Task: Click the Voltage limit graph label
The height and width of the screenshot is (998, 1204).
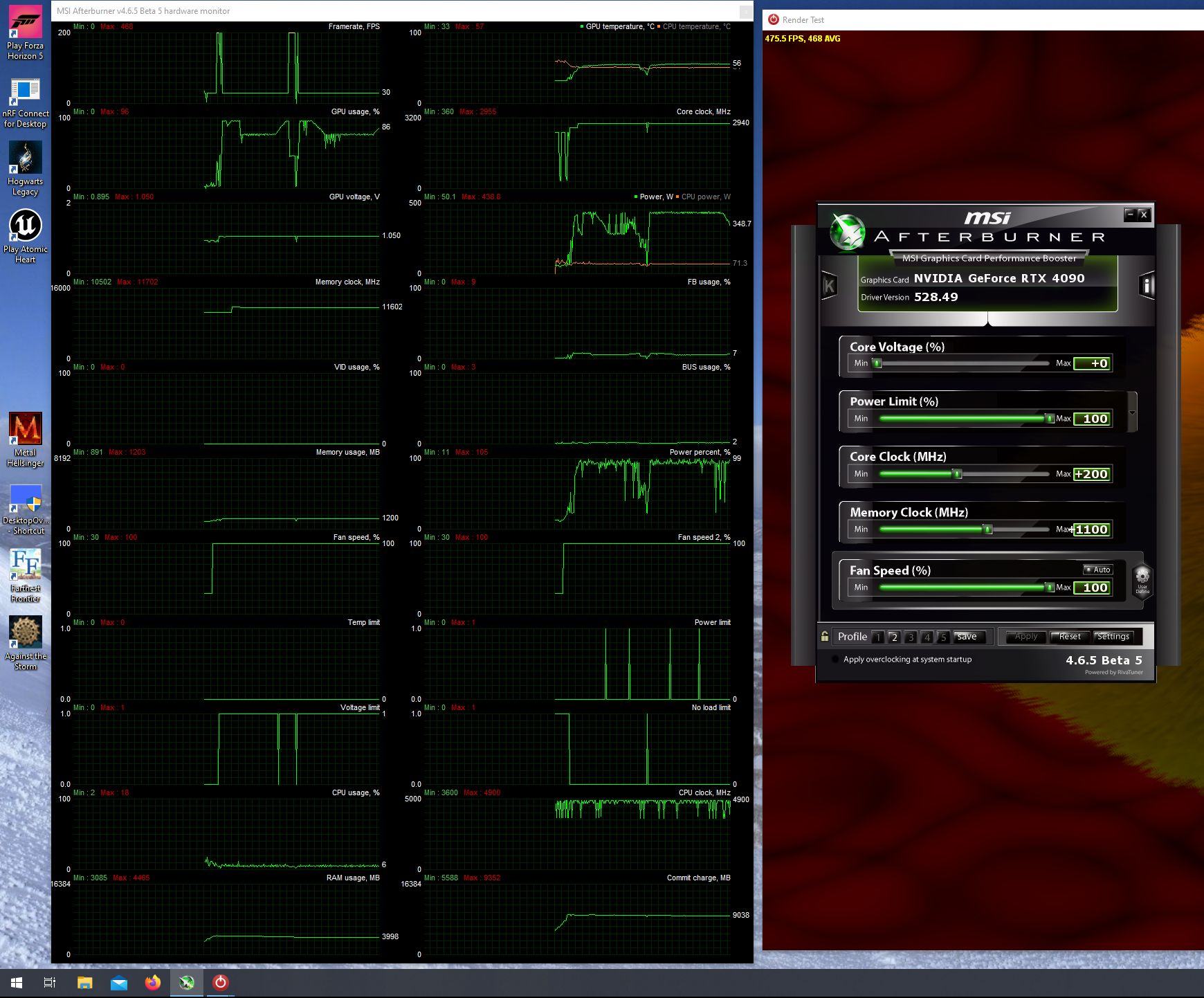Action: [360, 707]
